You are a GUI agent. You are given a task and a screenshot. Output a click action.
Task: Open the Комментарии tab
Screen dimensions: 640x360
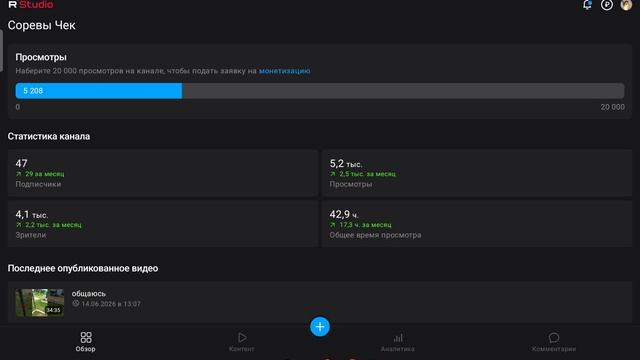click(554, 342)
